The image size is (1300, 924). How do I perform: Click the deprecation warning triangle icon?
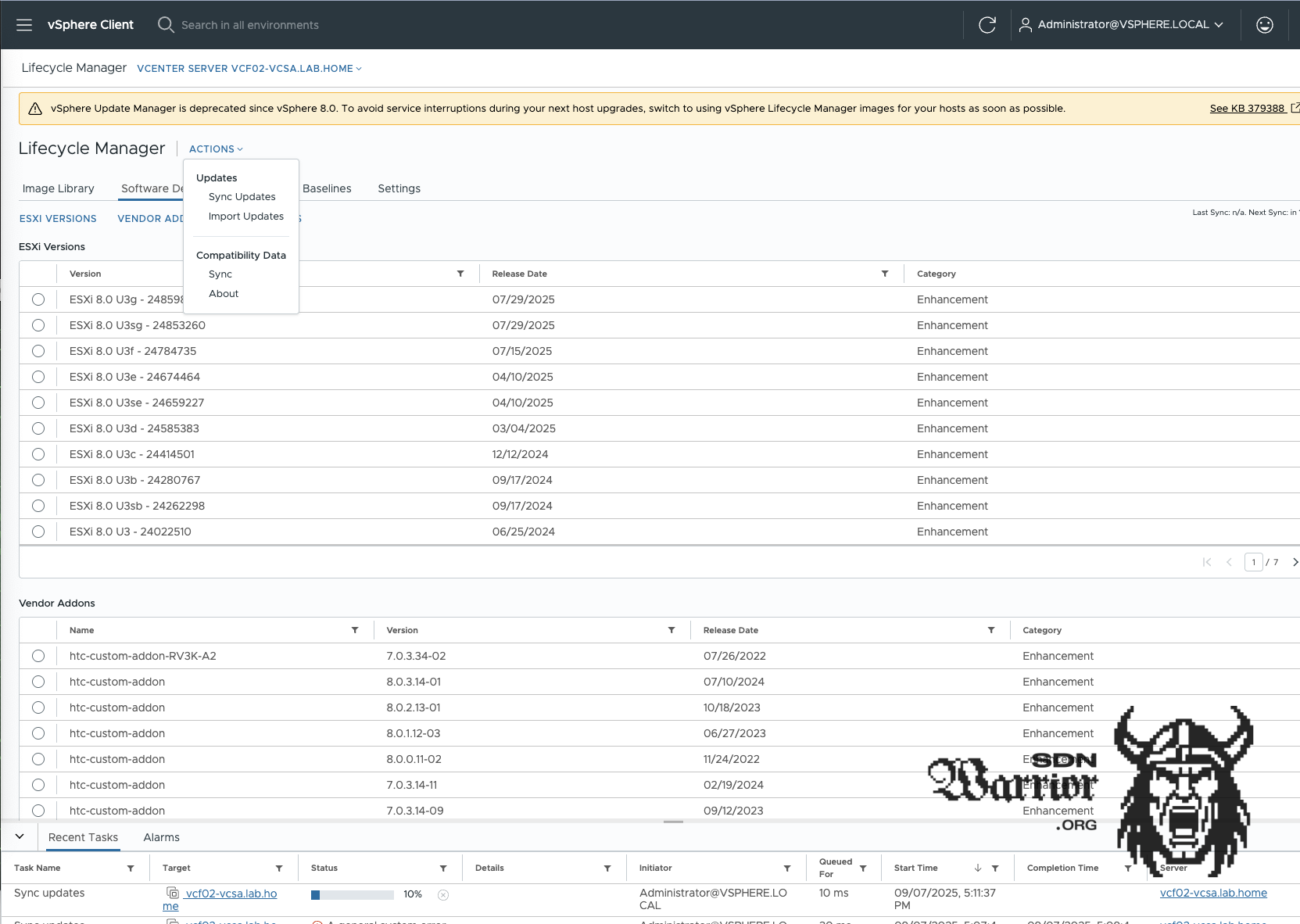(x=35, y=109)
